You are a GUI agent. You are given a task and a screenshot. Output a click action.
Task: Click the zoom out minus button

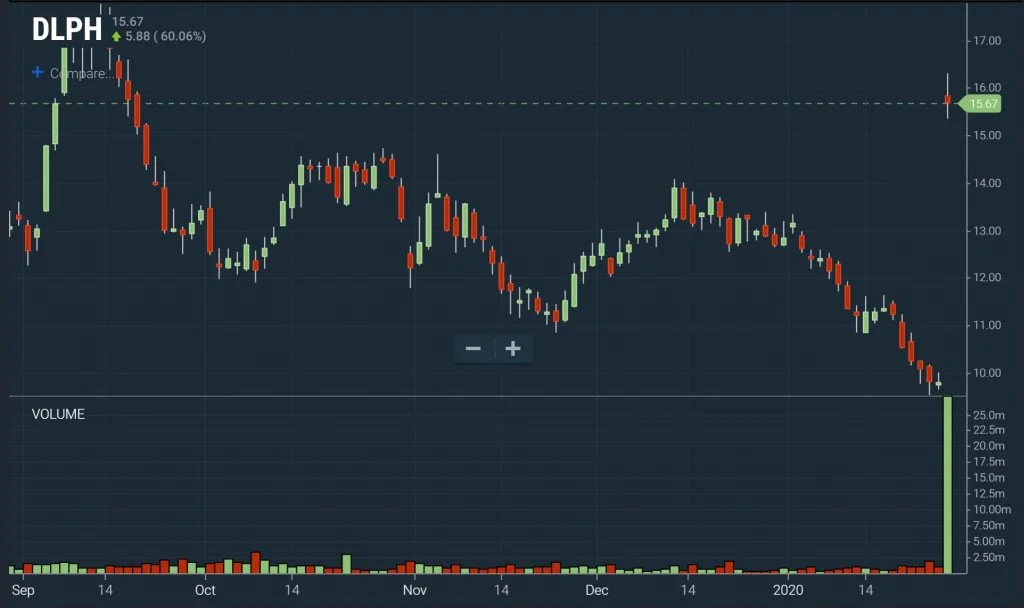click(x=473, y=349)
